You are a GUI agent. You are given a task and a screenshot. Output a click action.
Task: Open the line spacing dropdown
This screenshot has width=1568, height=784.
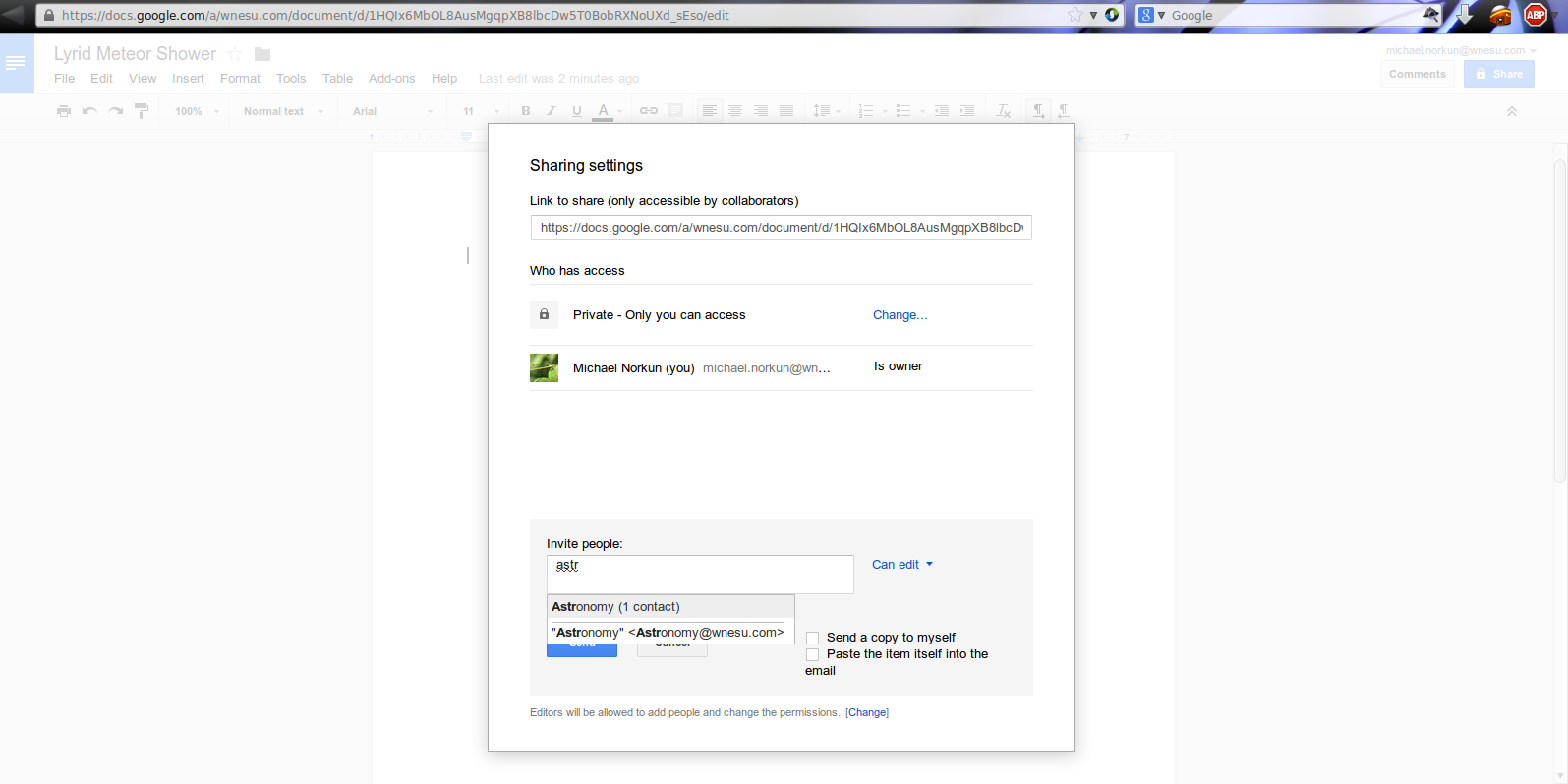pyautogui.click(x=827, y=111)
